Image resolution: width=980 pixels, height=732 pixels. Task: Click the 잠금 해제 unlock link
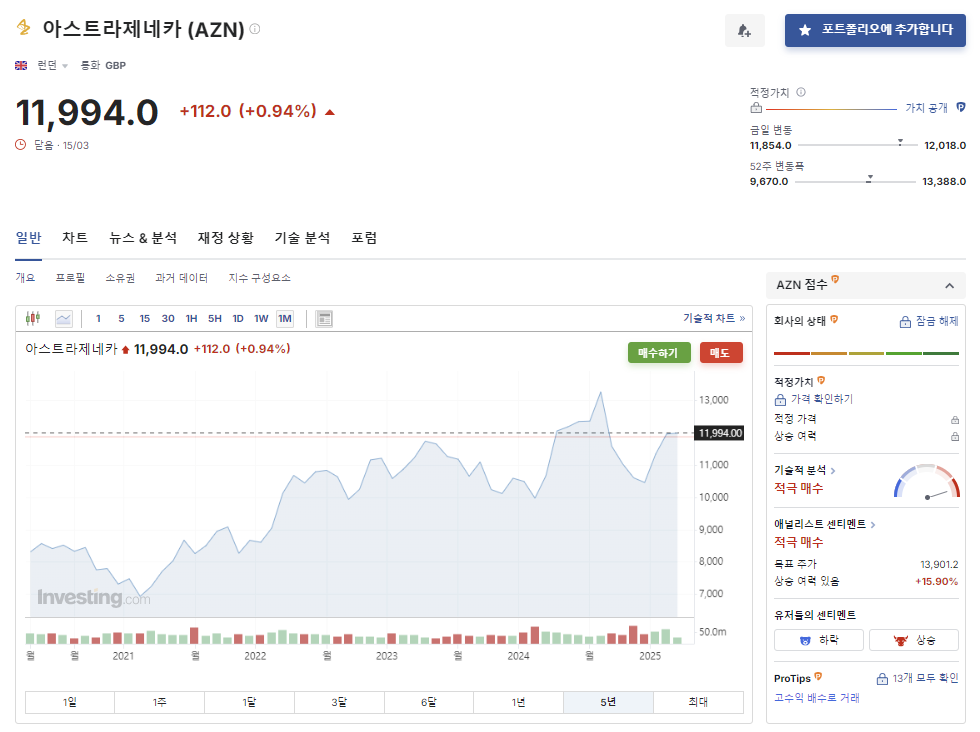tap(929, 321)
